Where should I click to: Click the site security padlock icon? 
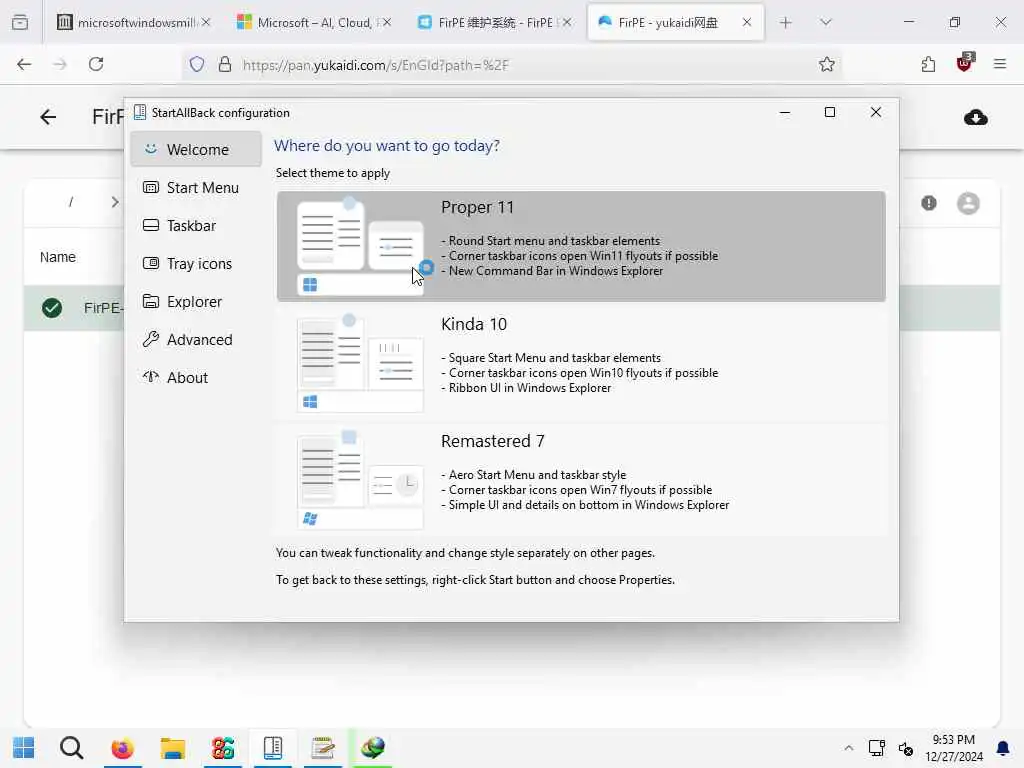point(225,64)
